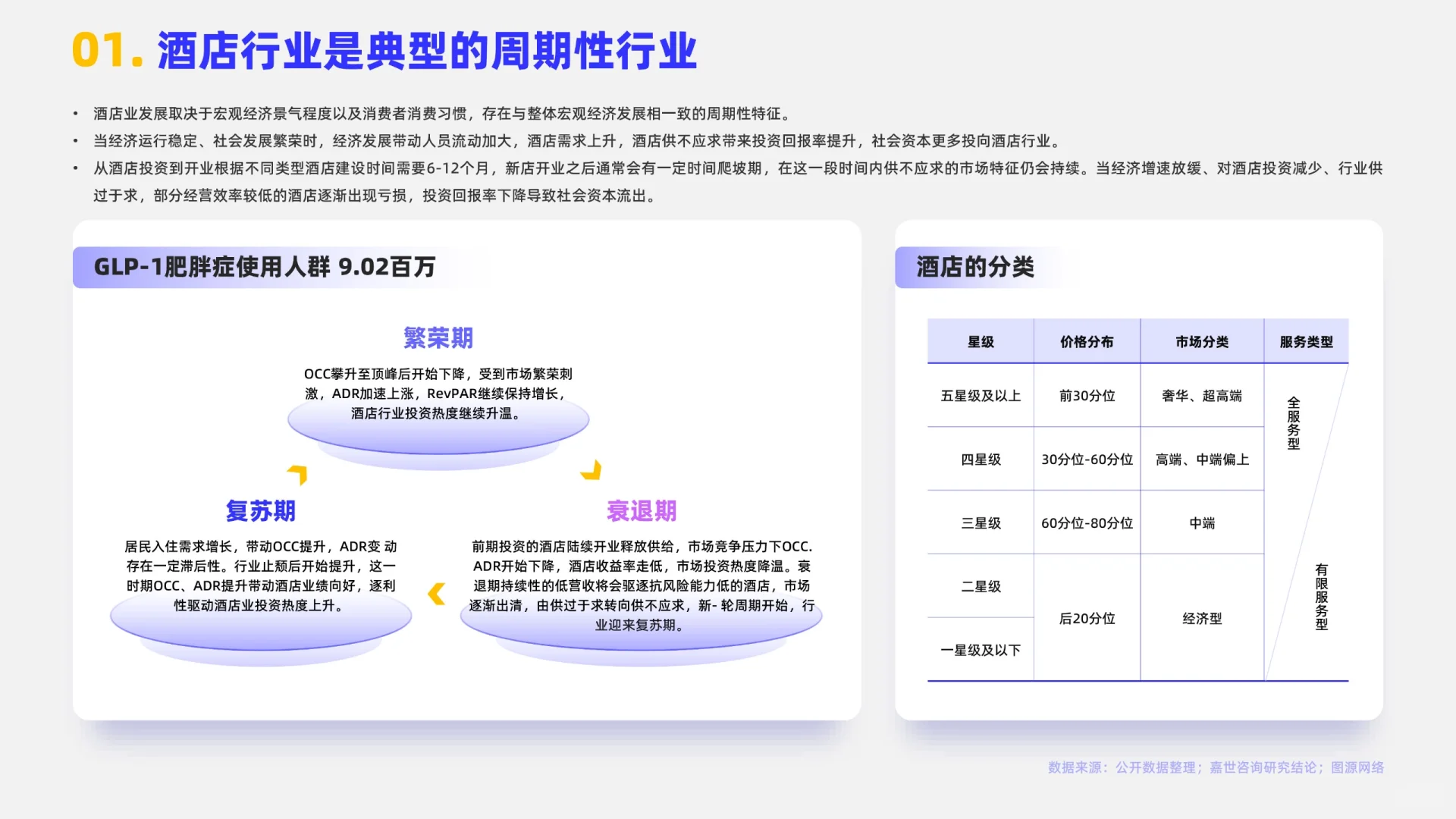Select the 五星级及以上 table cell
The width and height of the screenshot is (1456, 819).
(981, 396)
